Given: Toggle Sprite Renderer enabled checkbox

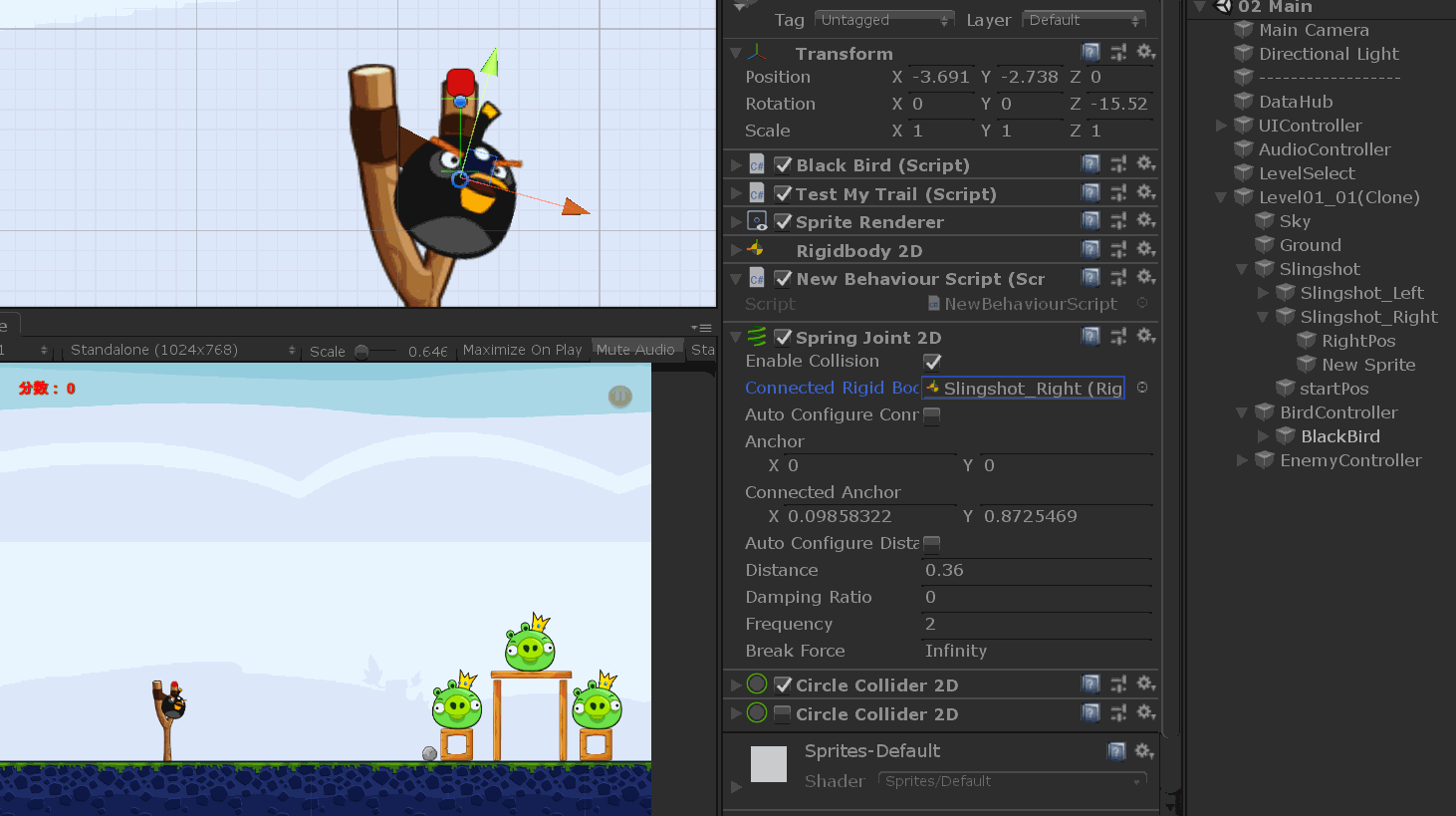Looking at the screenshot, I should point(783,221).
